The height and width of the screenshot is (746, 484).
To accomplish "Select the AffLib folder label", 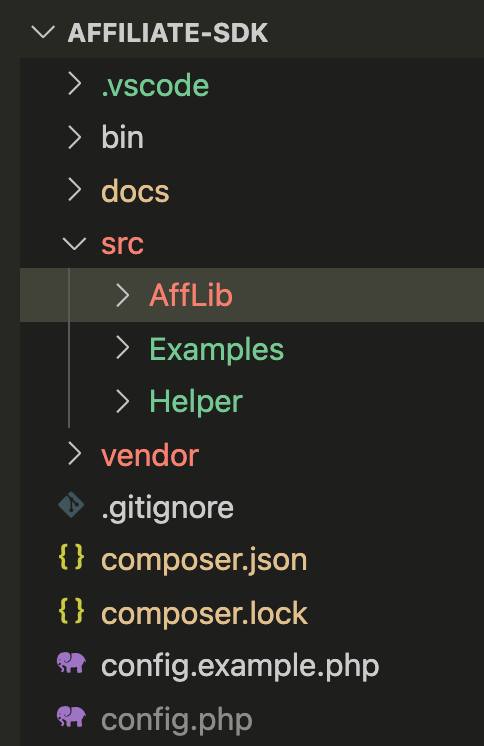I will point(191,295).
